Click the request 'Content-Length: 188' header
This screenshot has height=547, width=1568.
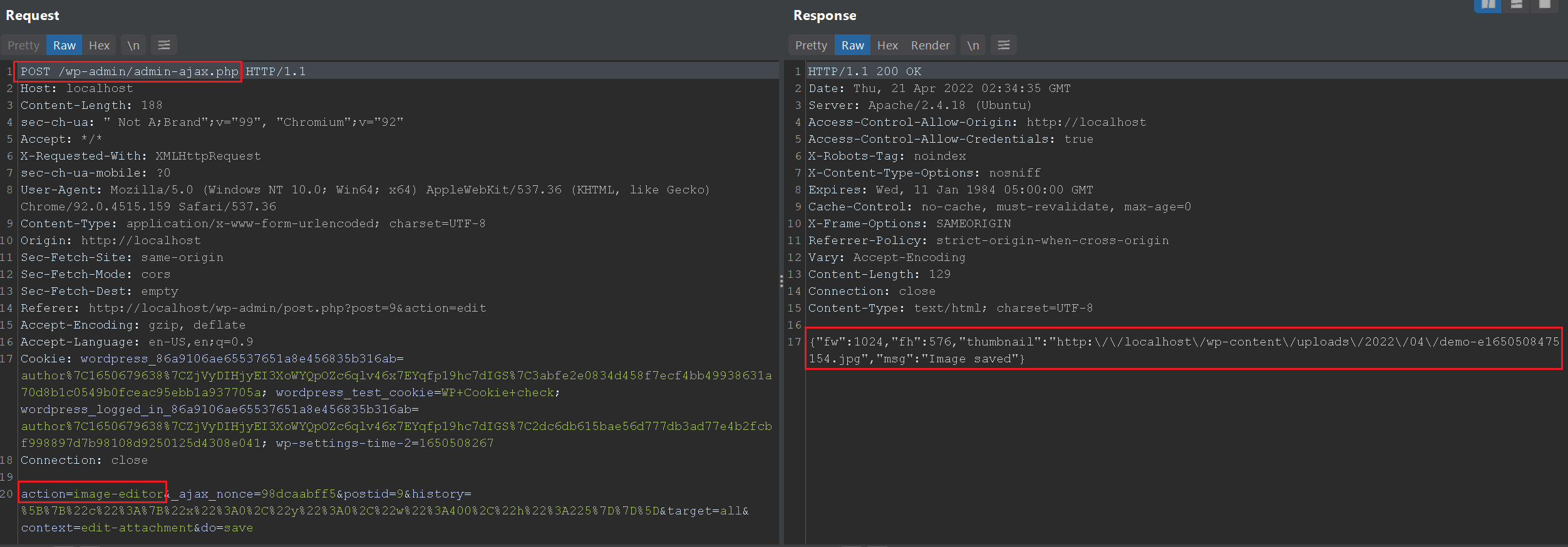91,105
